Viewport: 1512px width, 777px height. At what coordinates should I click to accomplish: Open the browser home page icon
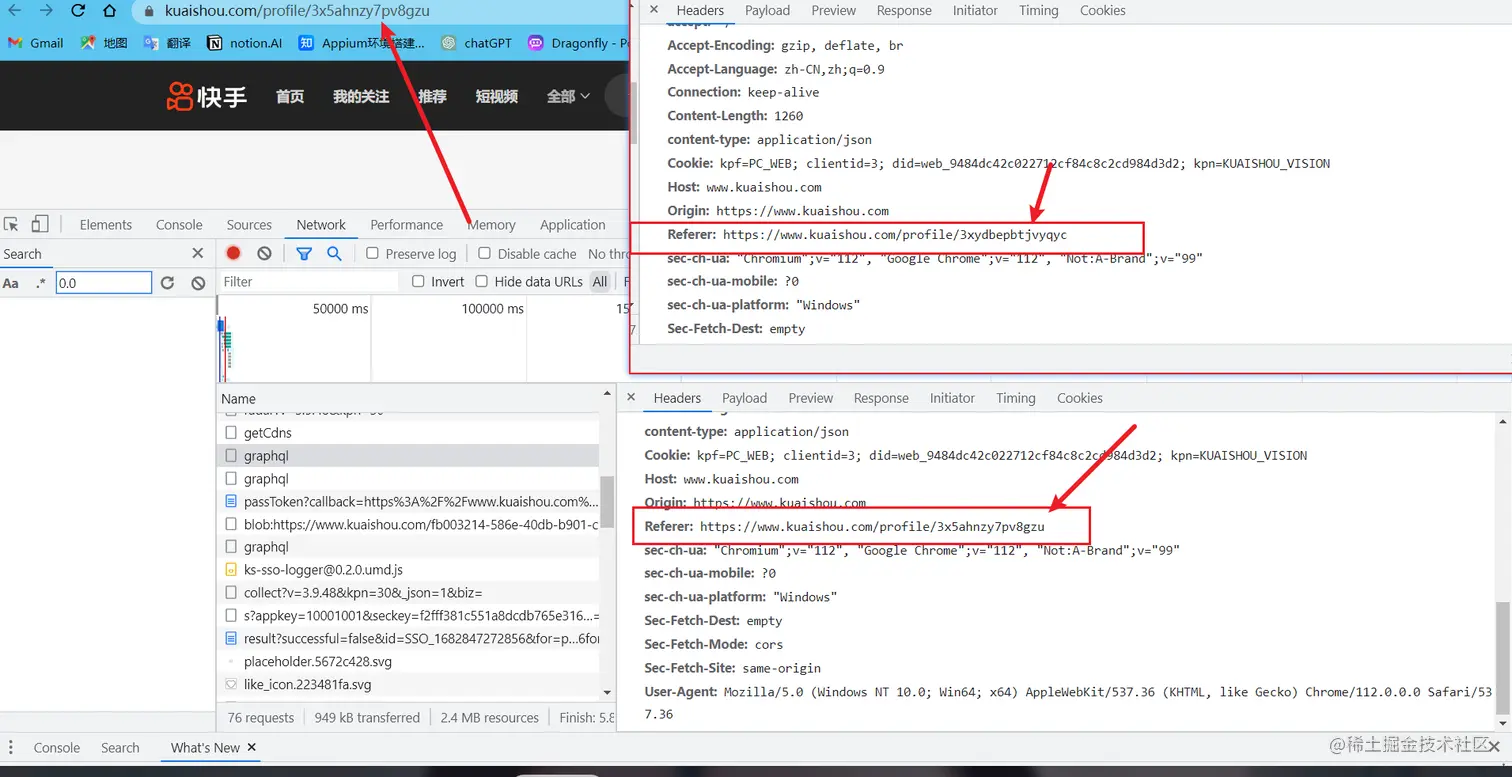pyautogui.click(x=110, y=11)
